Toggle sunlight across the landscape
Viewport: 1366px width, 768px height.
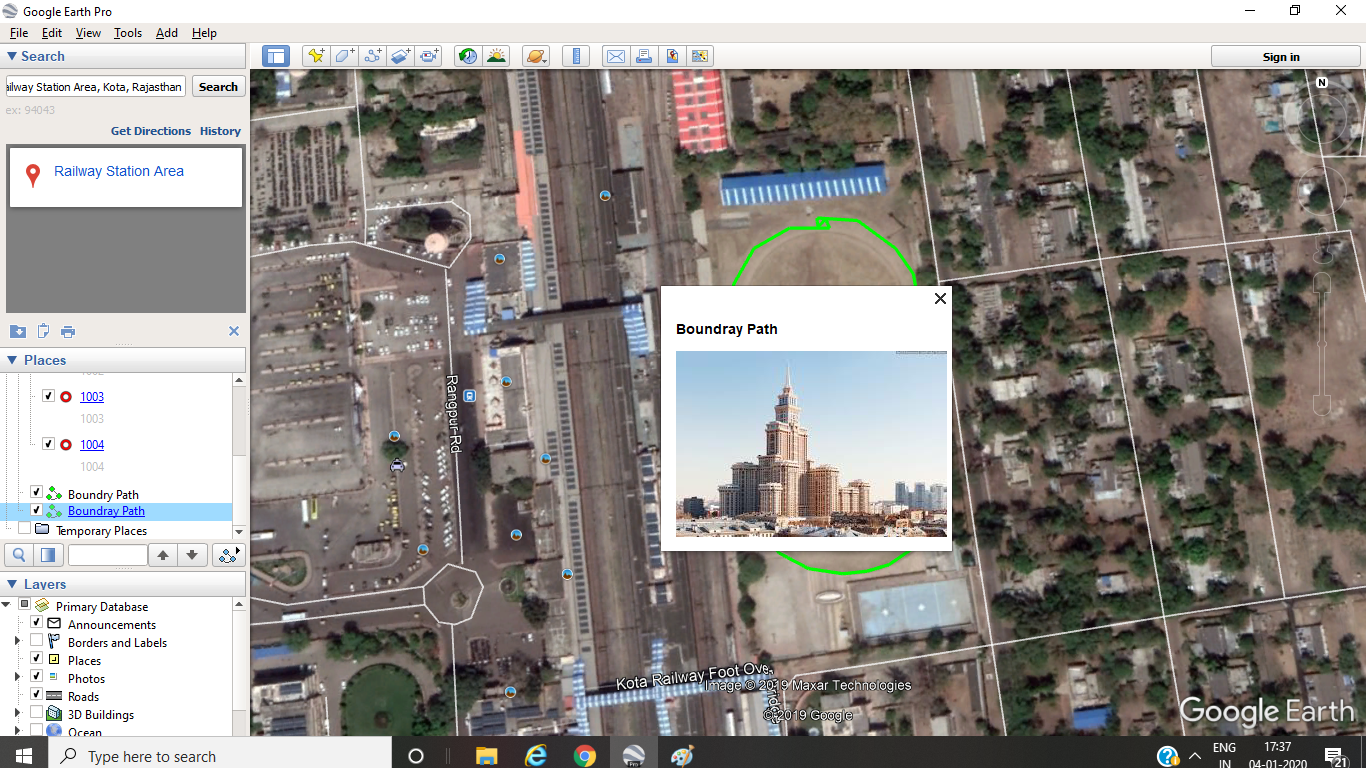(495, 56)
